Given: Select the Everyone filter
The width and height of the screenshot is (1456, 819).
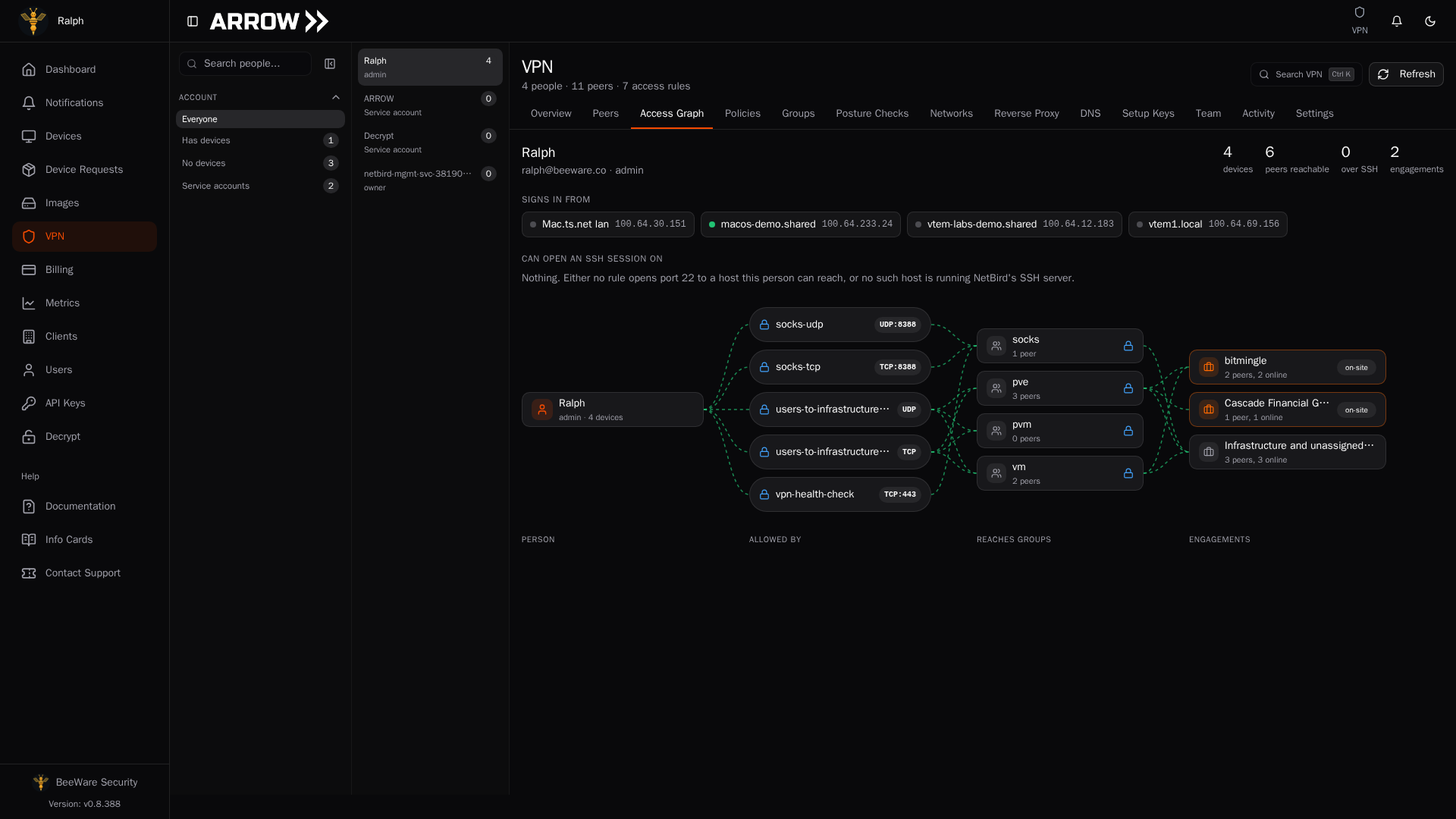Looking at the screenshot, I should pos(260,119).
